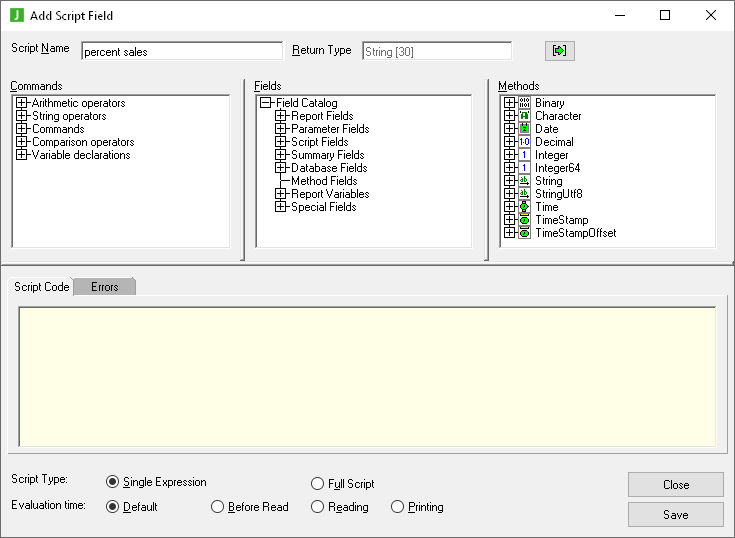Expand the Database Fields node
The image size is (735, 538).
(281, 168)
